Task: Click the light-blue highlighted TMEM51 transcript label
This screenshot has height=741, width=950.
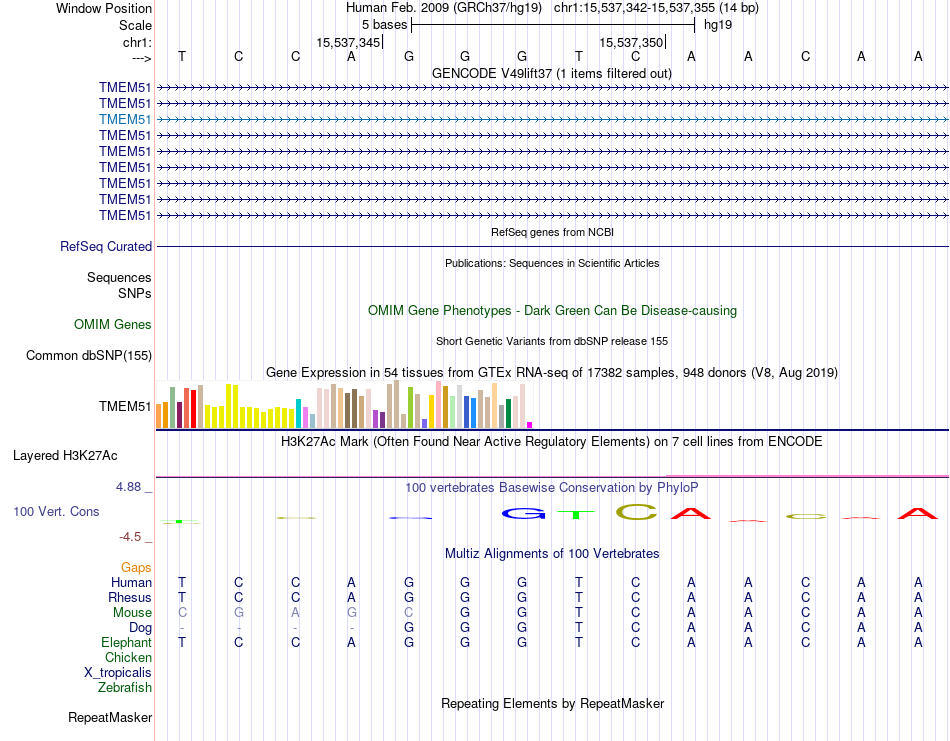Action: 125,119
